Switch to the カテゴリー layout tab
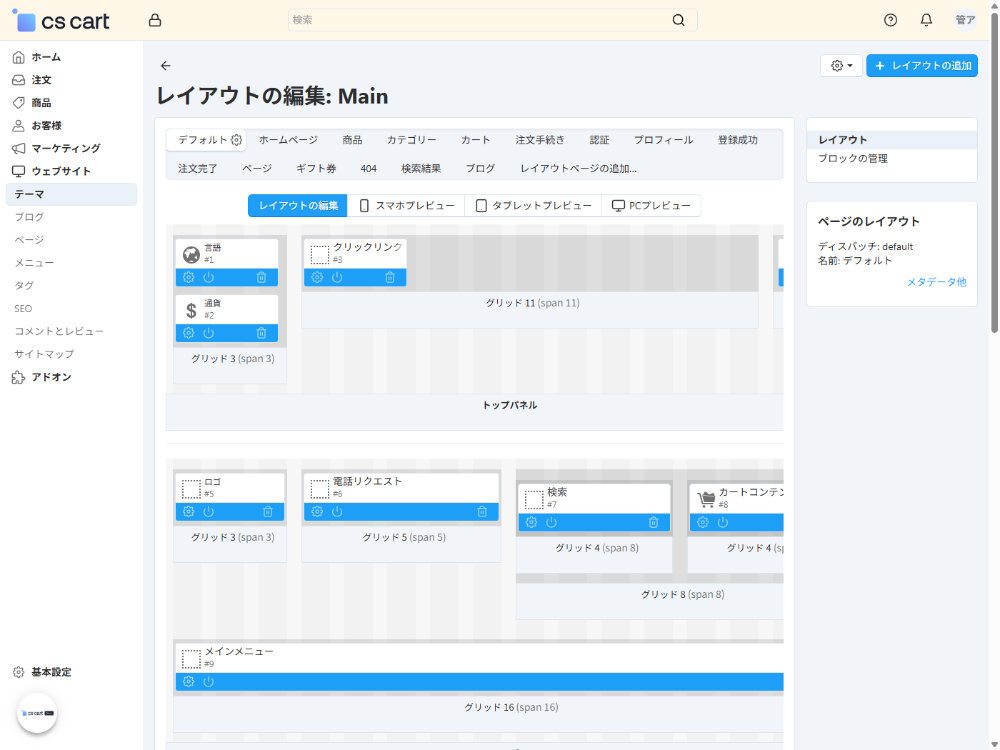 [411, 140]
